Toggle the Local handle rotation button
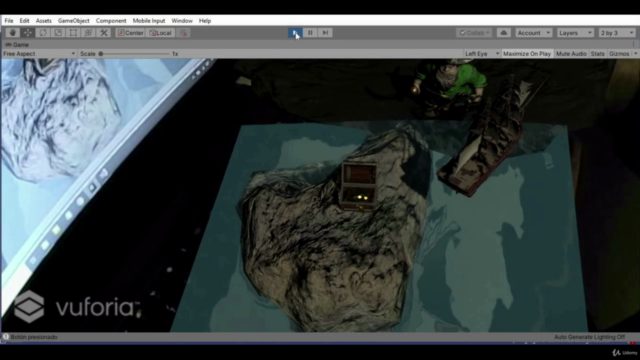Image resolution: width=640 pixels, height=360 pixels. point(160,33)
